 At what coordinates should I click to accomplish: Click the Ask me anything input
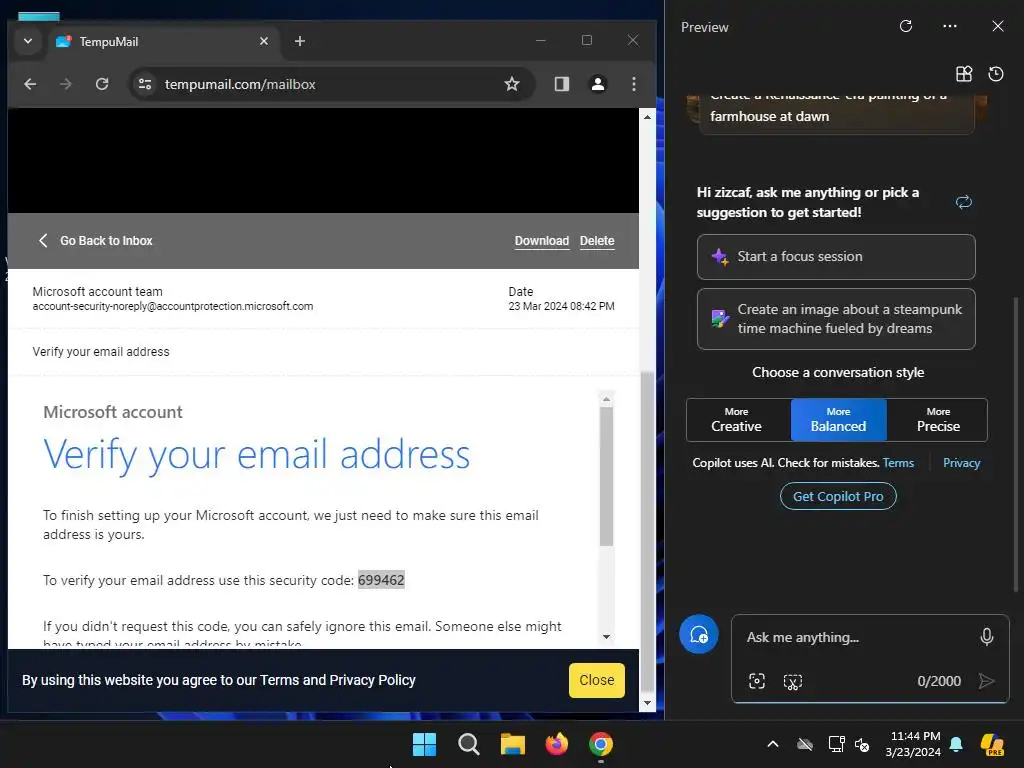click(x=856, y=637)
